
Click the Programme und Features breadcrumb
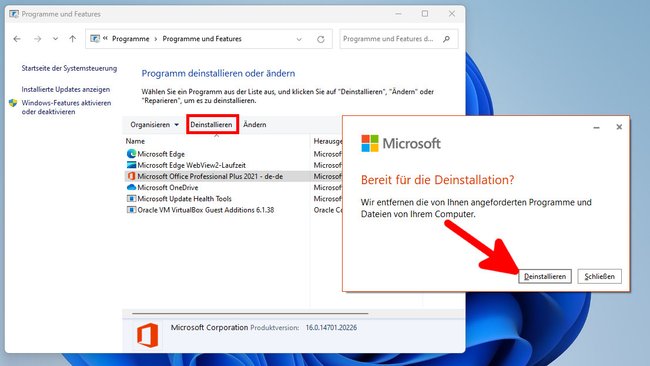point(202,39)
